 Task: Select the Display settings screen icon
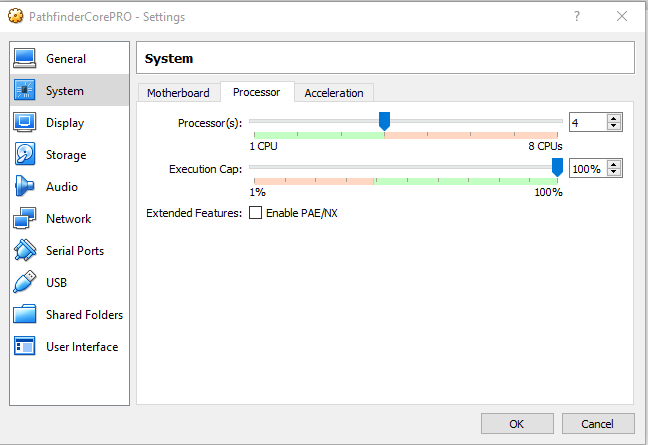24,122
